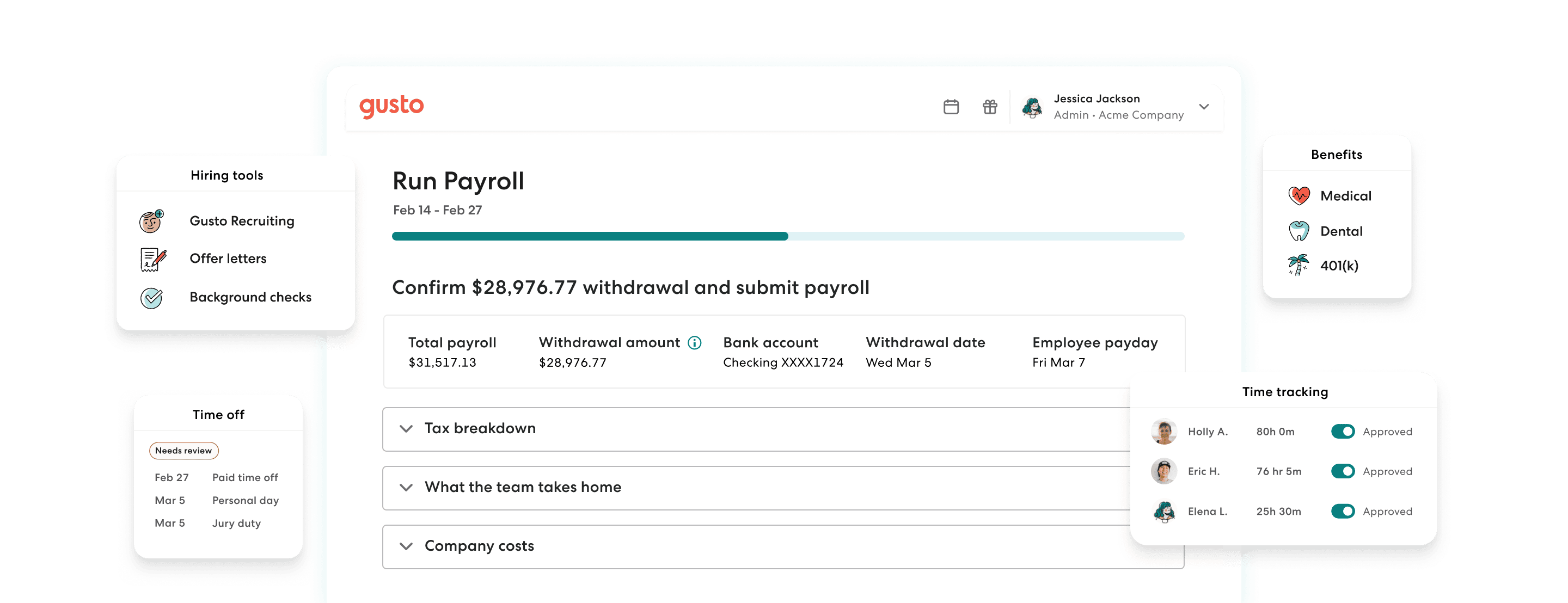Viewport: 1568px width, 603px height.
Task: Click the gift icon in the top bar
Action: point(990,107)
